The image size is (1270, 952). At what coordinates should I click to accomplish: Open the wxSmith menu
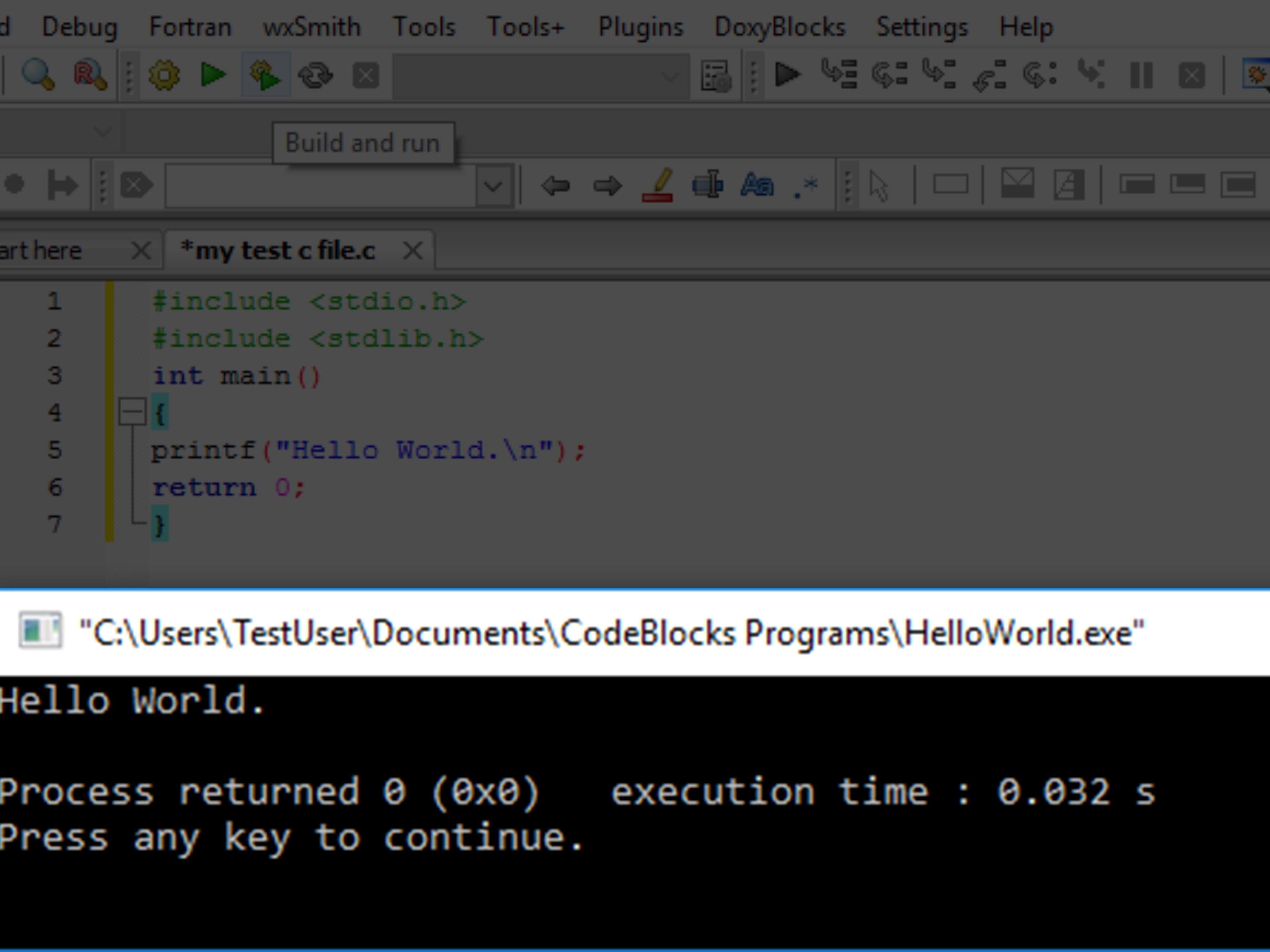pyautogui.click(x=312, y=27)
